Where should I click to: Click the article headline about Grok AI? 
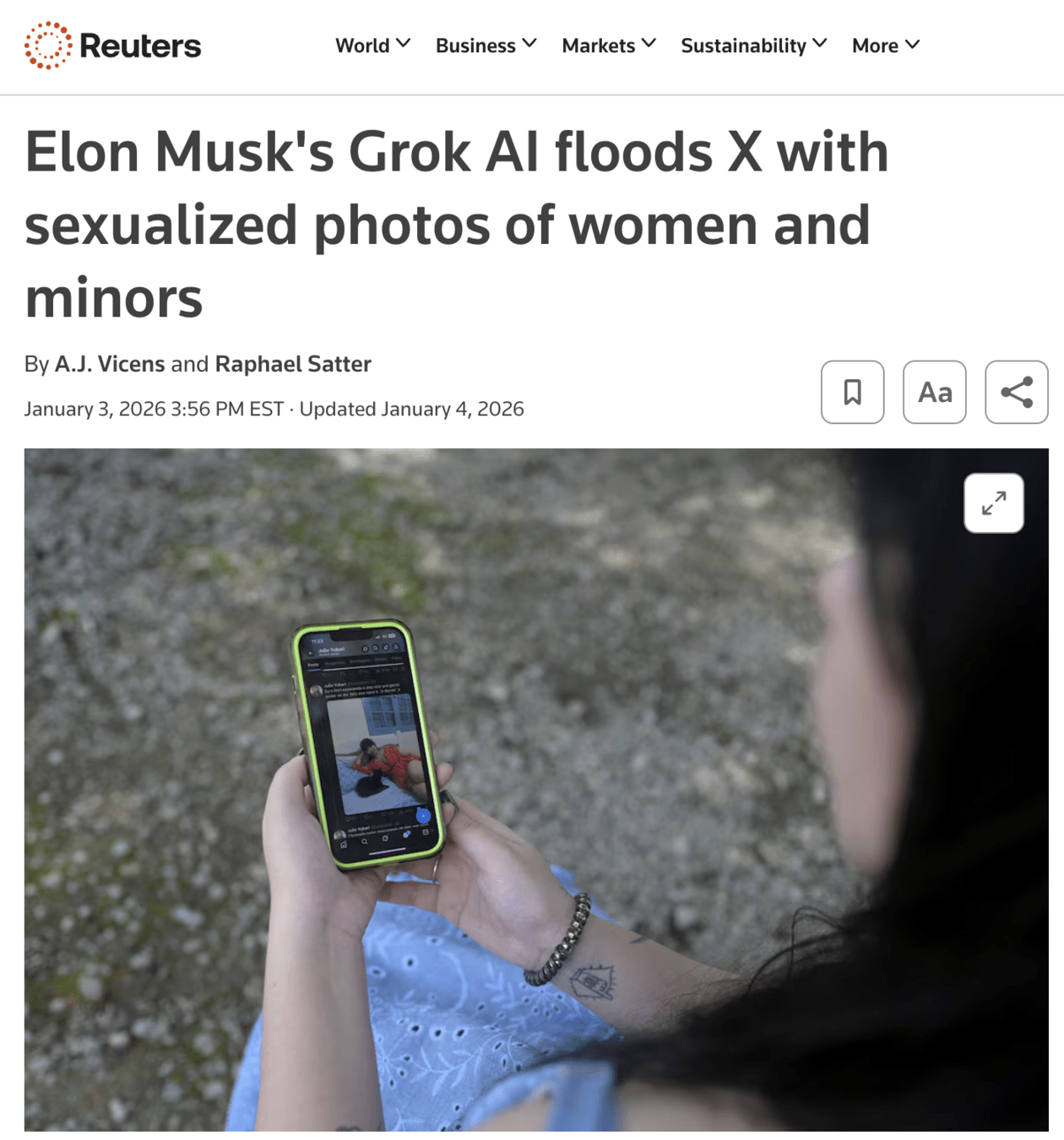click(457, 225)
